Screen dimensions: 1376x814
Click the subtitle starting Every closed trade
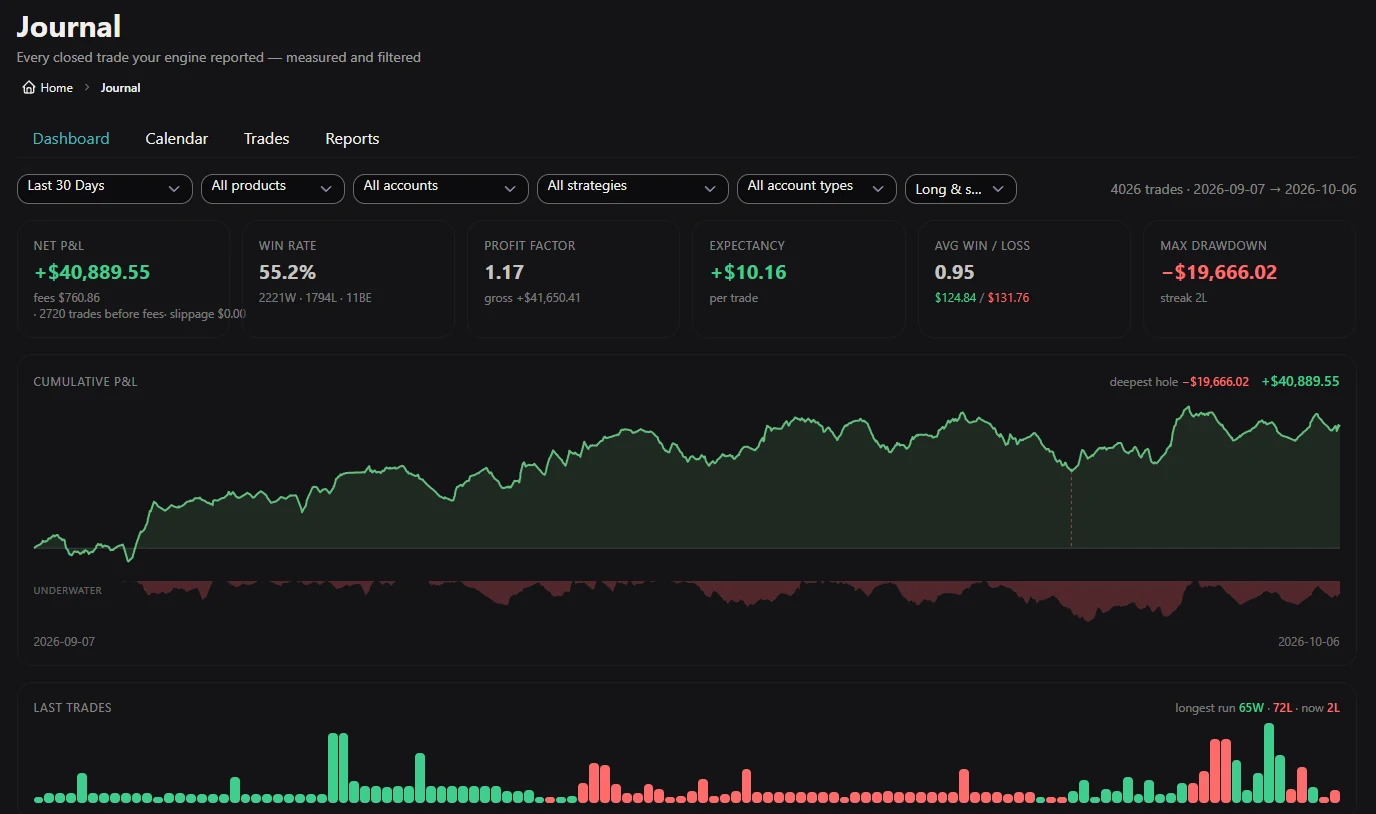pyautogui.click(x=219, y=58)
